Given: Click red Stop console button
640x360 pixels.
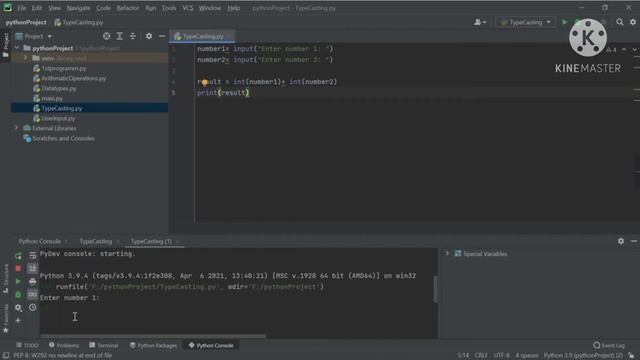Looking at the screenshot, I should point(18,268).
